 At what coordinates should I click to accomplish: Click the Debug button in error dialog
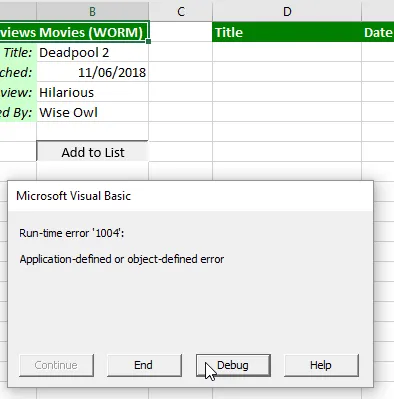(x=233, y=365)
